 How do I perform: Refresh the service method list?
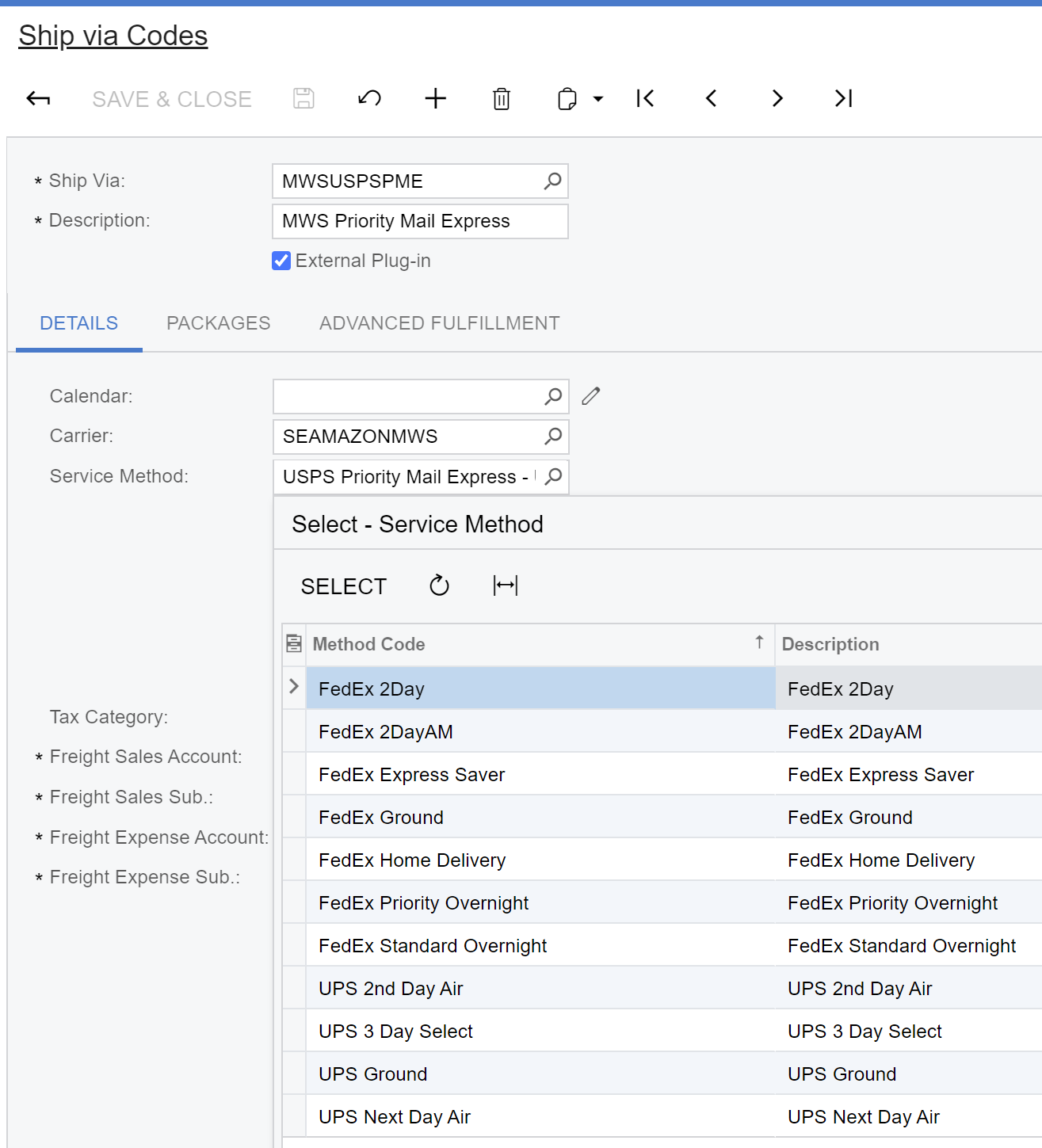439,586
